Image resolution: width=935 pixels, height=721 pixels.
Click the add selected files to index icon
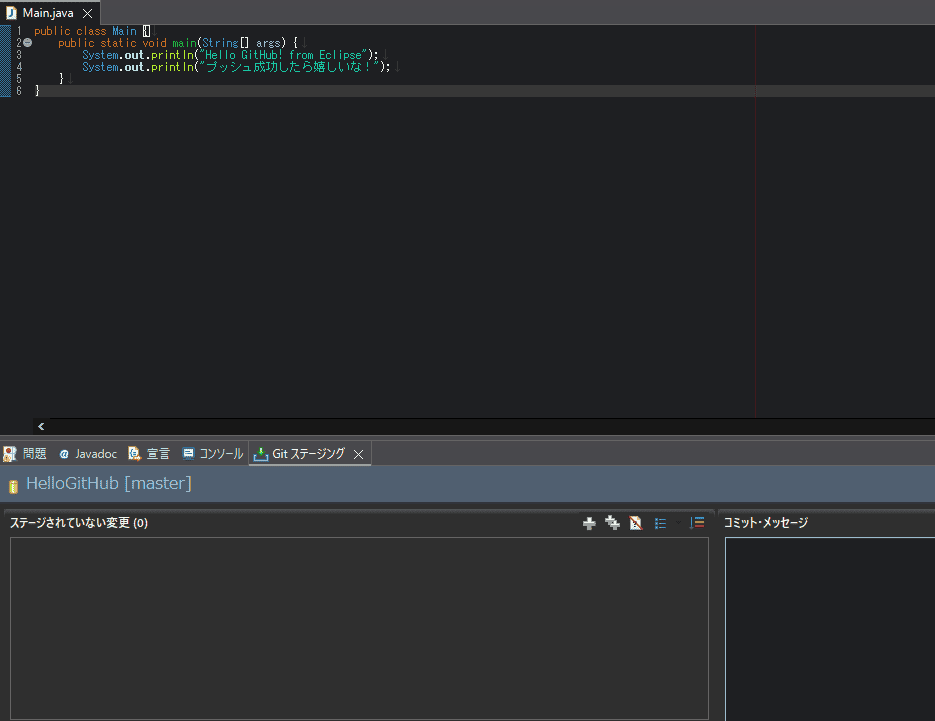coord(589,523)
